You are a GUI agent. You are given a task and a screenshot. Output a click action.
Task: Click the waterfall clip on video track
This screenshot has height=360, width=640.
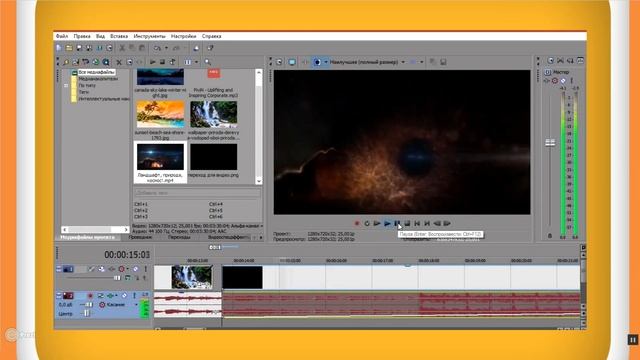coord(192,277)
